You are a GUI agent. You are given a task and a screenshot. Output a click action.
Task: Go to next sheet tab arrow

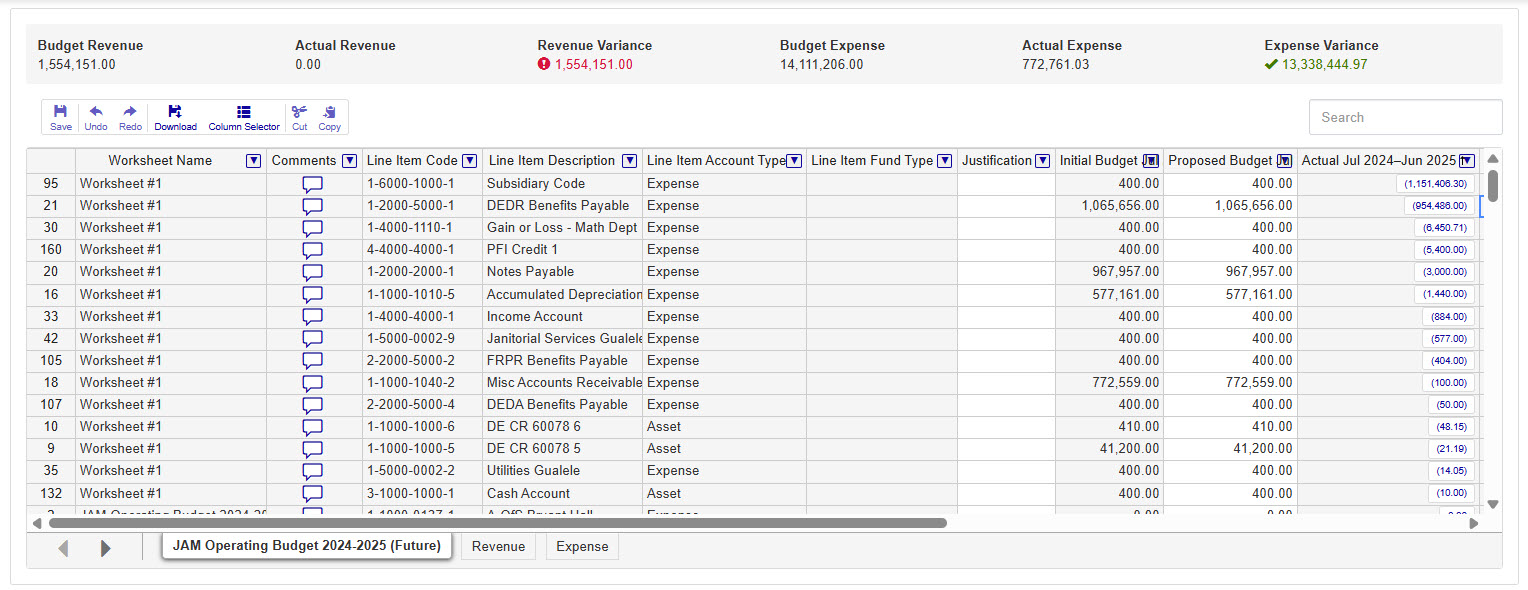(106, 548)
